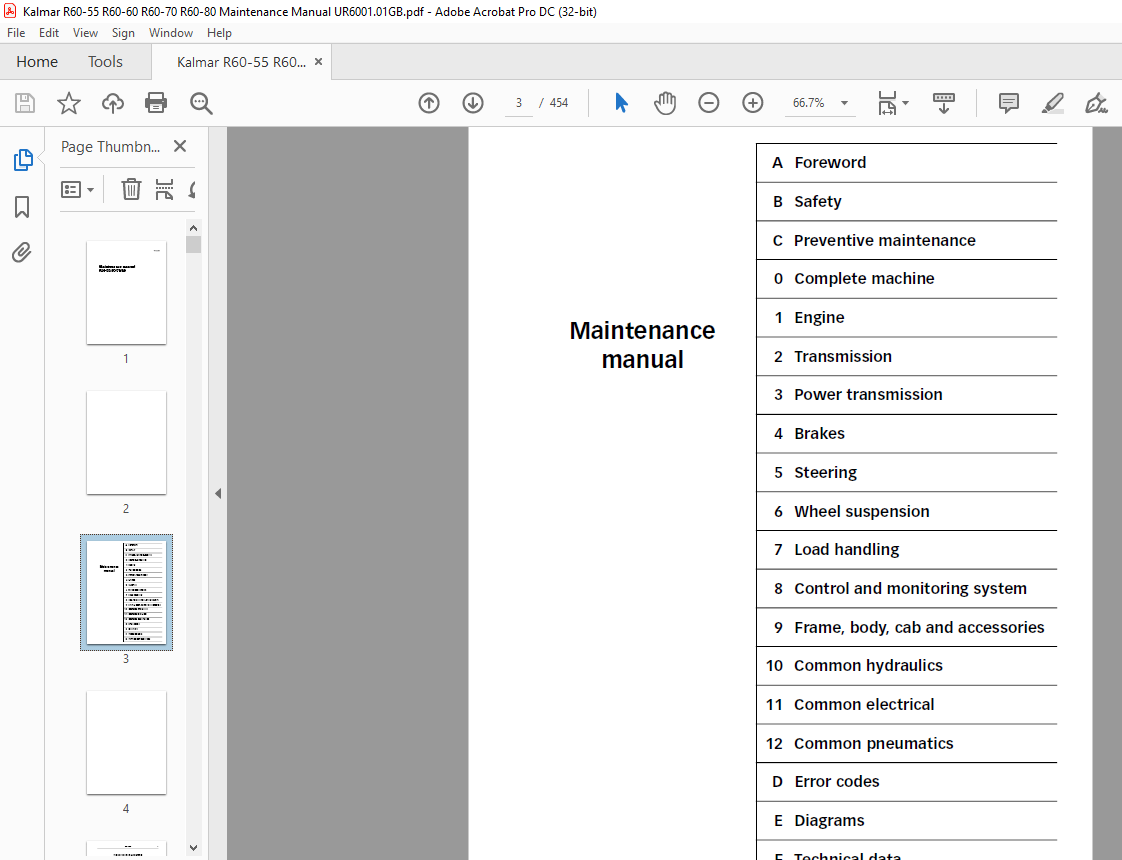Screen dimensions: 1122x860
Task: Zoom in with the plus button
Action: click(753, 103)
